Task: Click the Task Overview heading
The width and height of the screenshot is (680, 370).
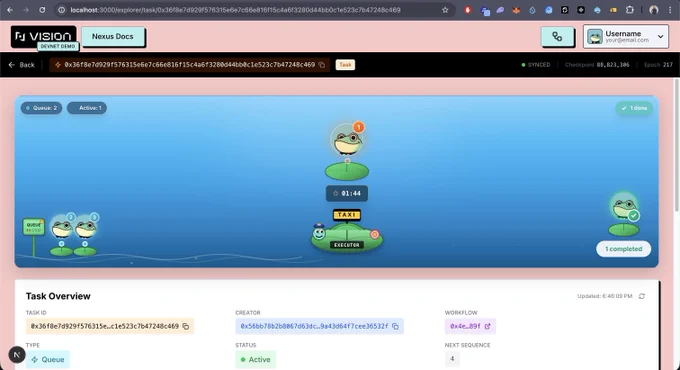Action: pyautogui.click(x=58, y=296)
